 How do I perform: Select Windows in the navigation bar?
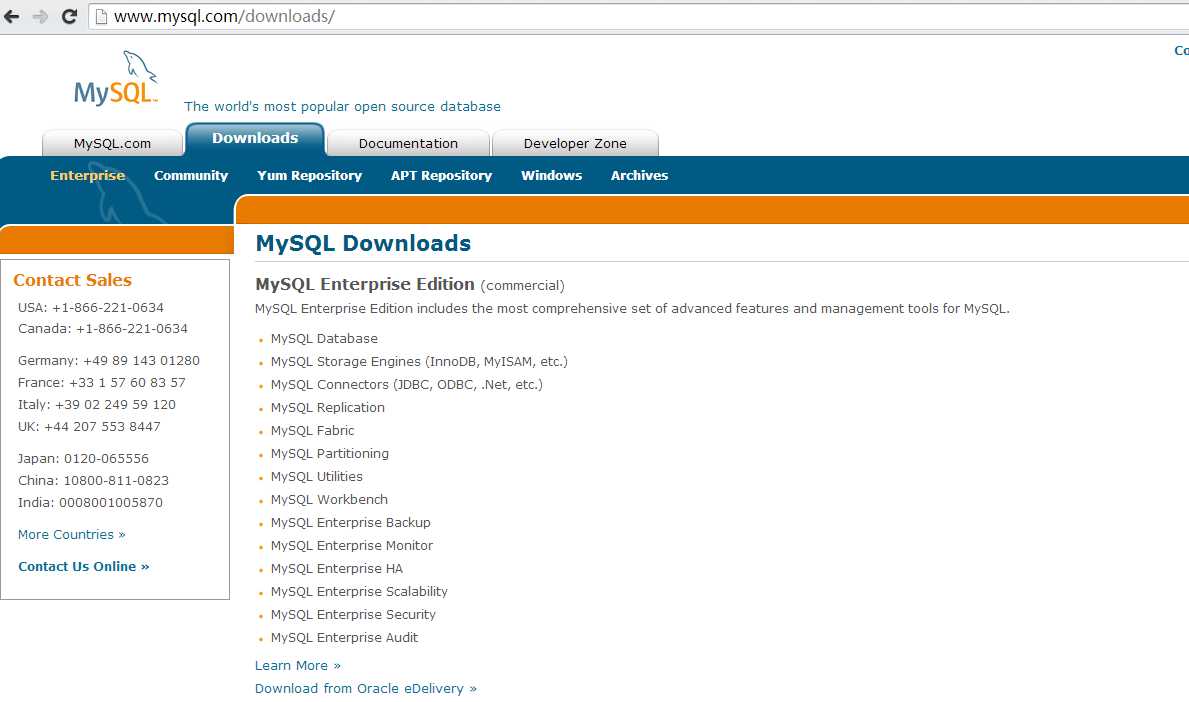pyautogui.click(x=551, y=175)
